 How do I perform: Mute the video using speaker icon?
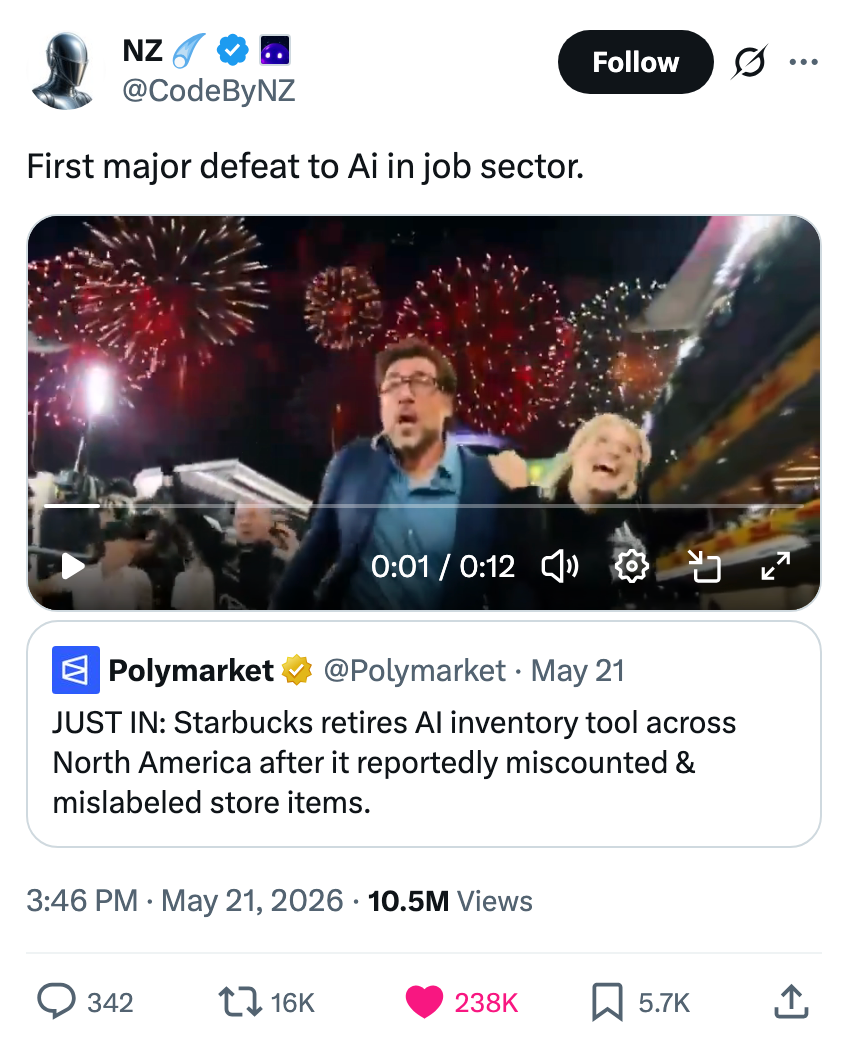pos(560,567)
